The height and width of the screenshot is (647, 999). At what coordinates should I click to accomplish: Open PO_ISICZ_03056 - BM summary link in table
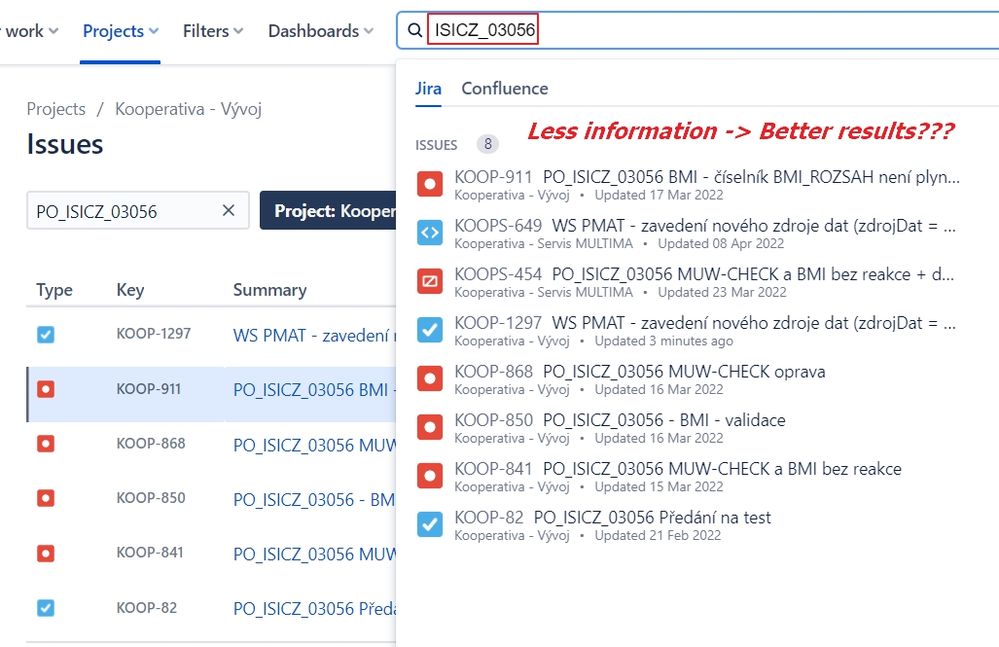coord(314,499)
